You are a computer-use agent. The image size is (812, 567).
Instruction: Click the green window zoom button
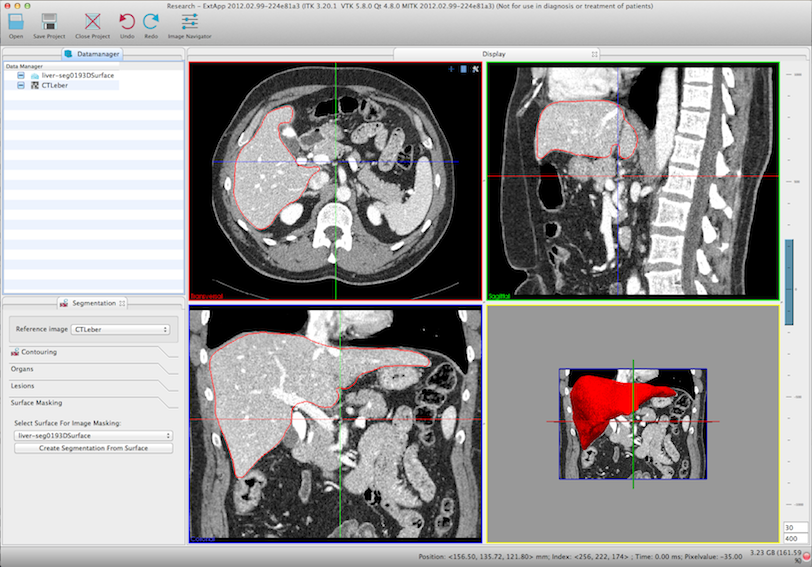(27, 6)
